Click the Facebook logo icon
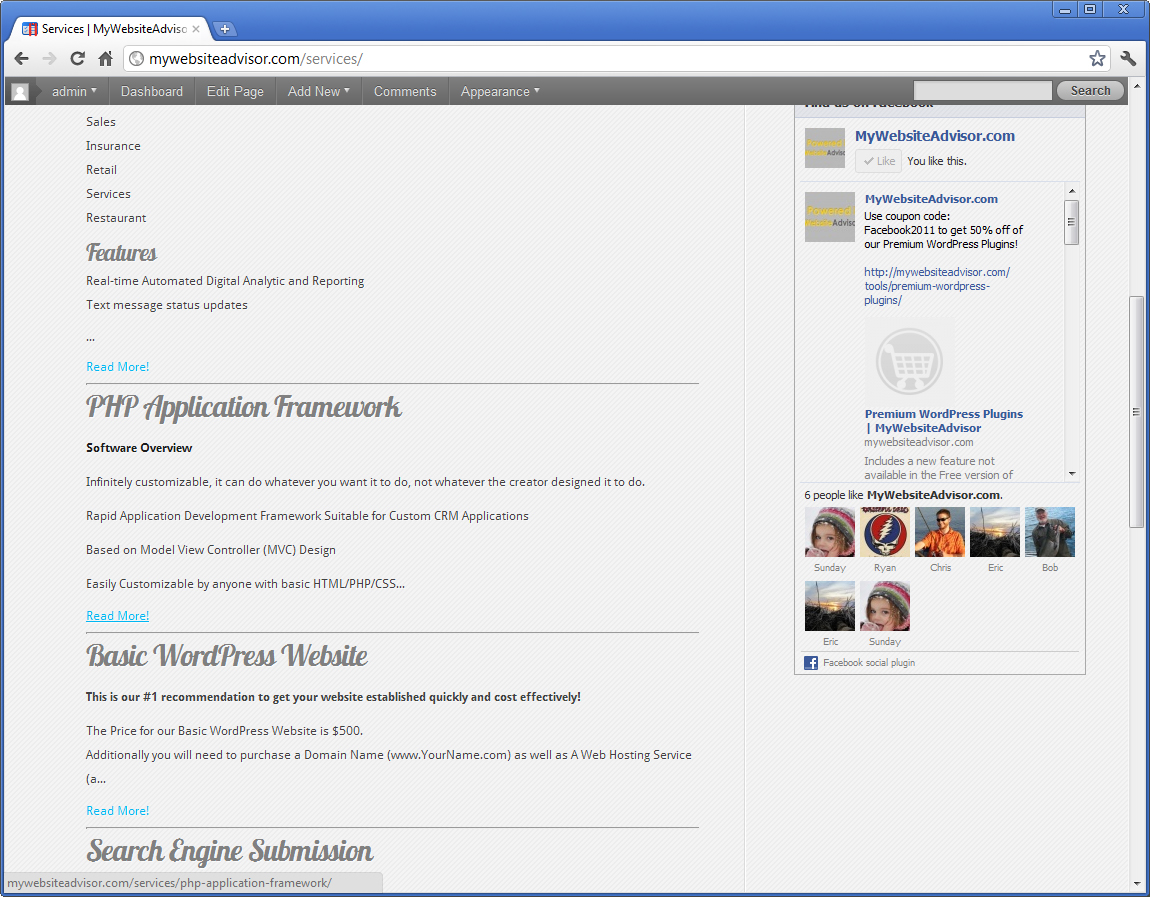 click(x=810, y=663)
